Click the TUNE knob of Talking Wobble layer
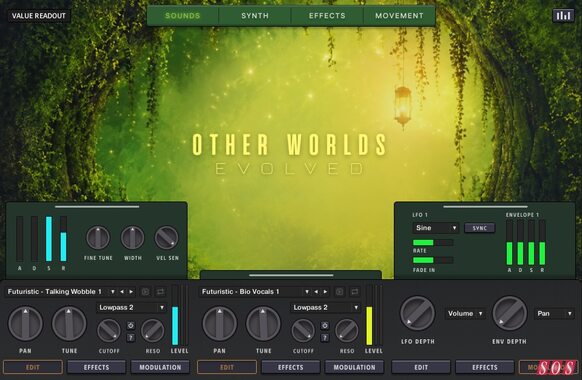The image size is (582, 380). coord(69,324)
